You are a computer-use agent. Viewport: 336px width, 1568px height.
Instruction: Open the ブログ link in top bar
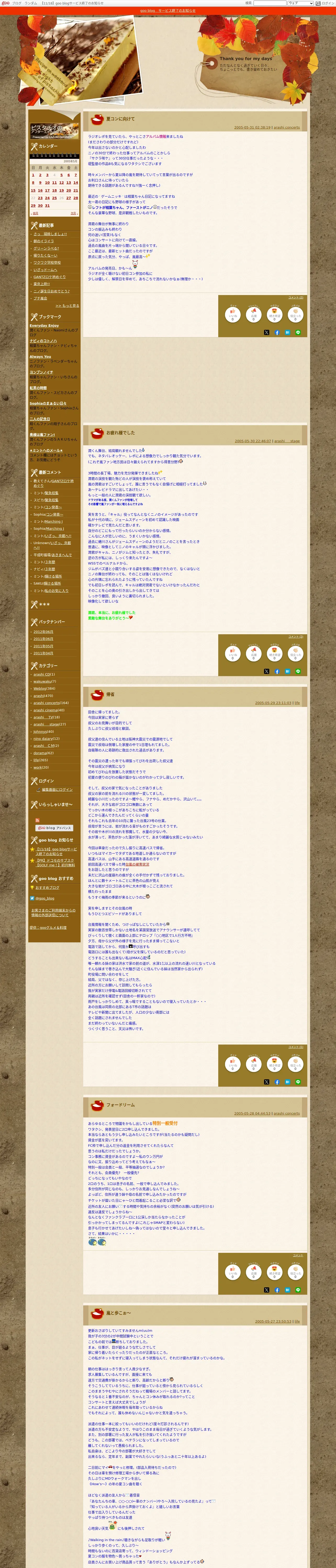click(16, 3)
